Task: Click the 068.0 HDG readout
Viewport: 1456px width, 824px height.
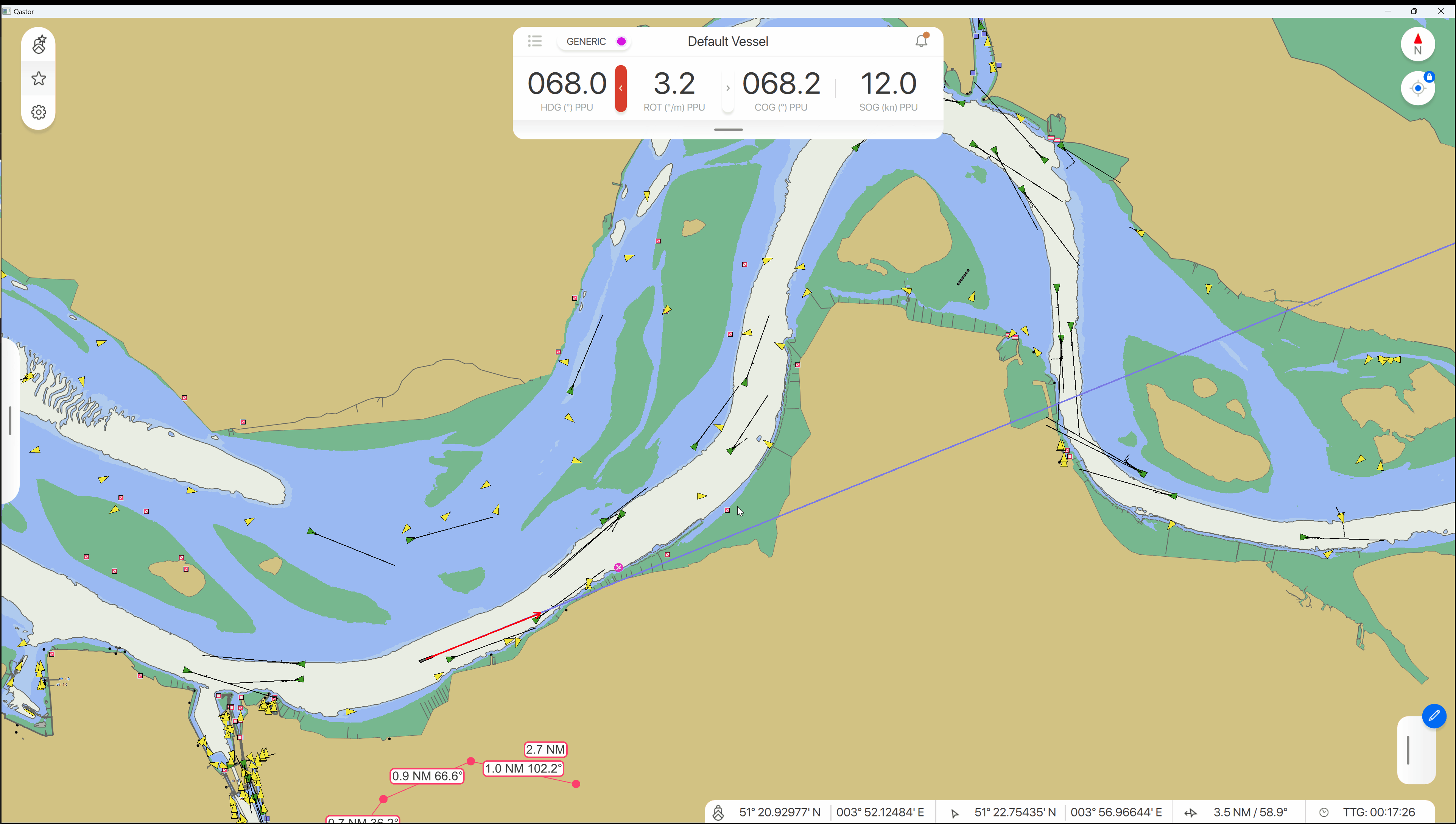Action: 566,84
